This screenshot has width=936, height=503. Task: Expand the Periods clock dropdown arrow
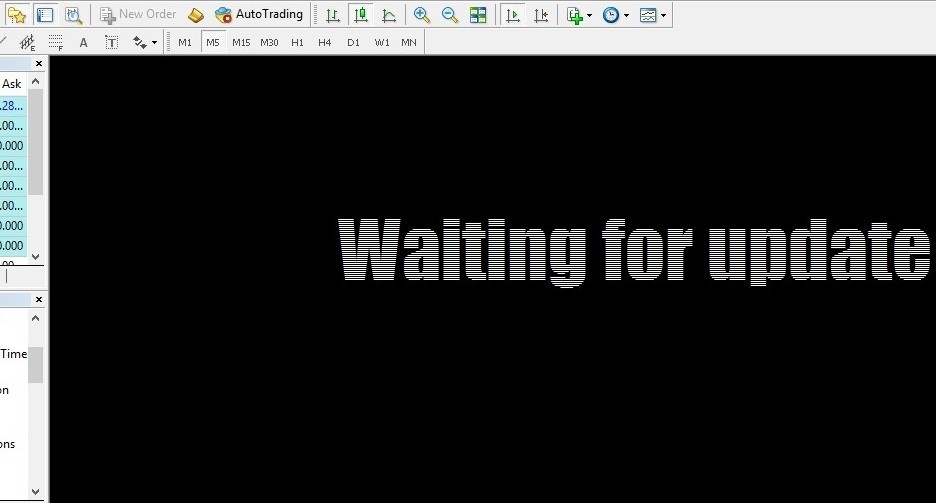(626, 16)
